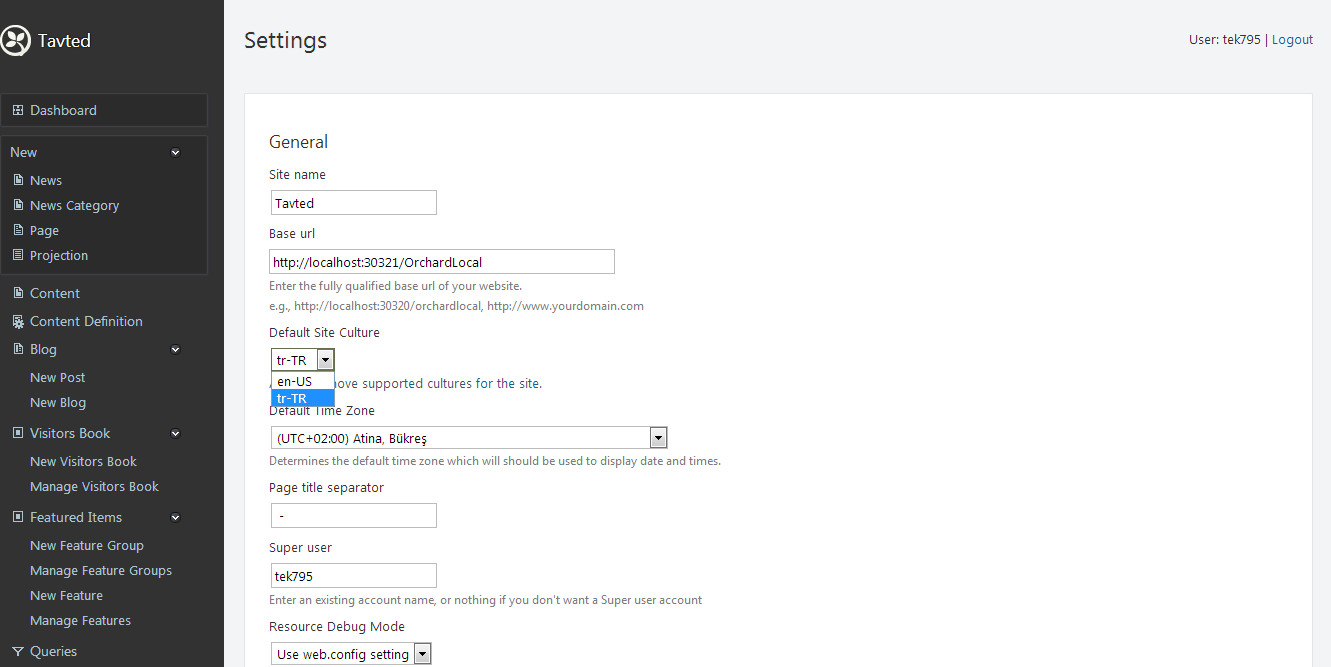
Task: Click the Content Definition gear icon
Action: point(18,322)
